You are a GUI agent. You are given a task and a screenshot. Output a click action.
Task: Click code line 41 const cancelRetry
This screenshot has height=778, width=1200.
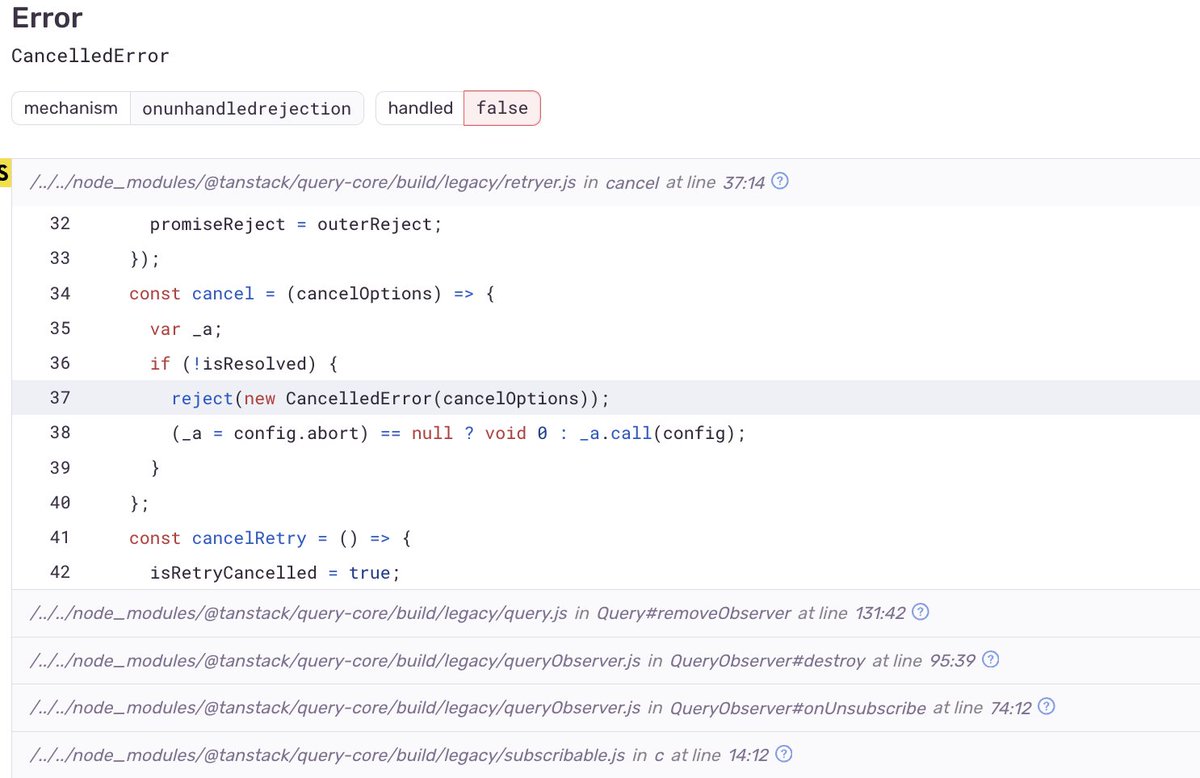click(606, 538)
